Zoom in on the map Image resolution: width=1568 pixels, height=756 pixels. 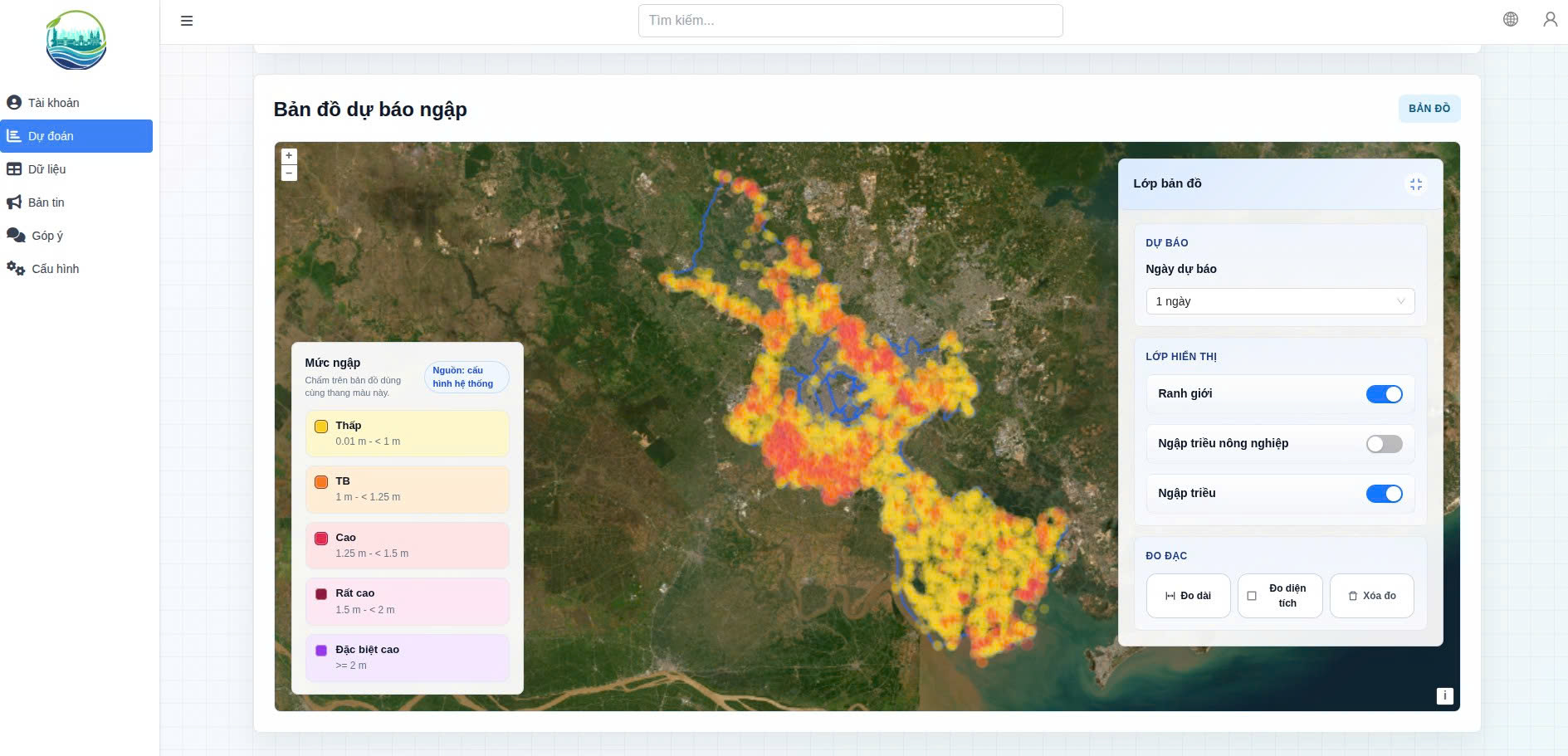click(x=289, y=156)
